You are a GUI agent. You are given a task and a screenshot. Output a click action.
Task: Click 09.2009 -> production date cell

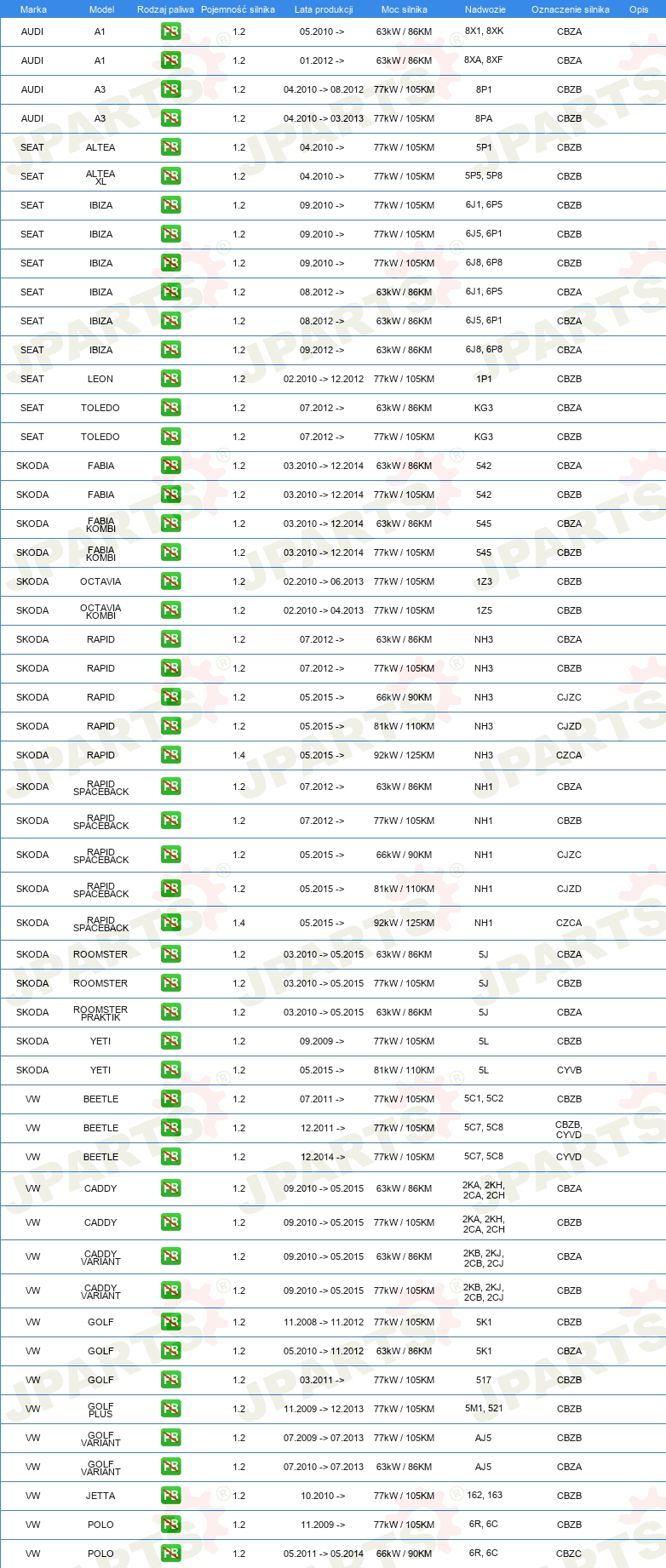pos(322,1041)
